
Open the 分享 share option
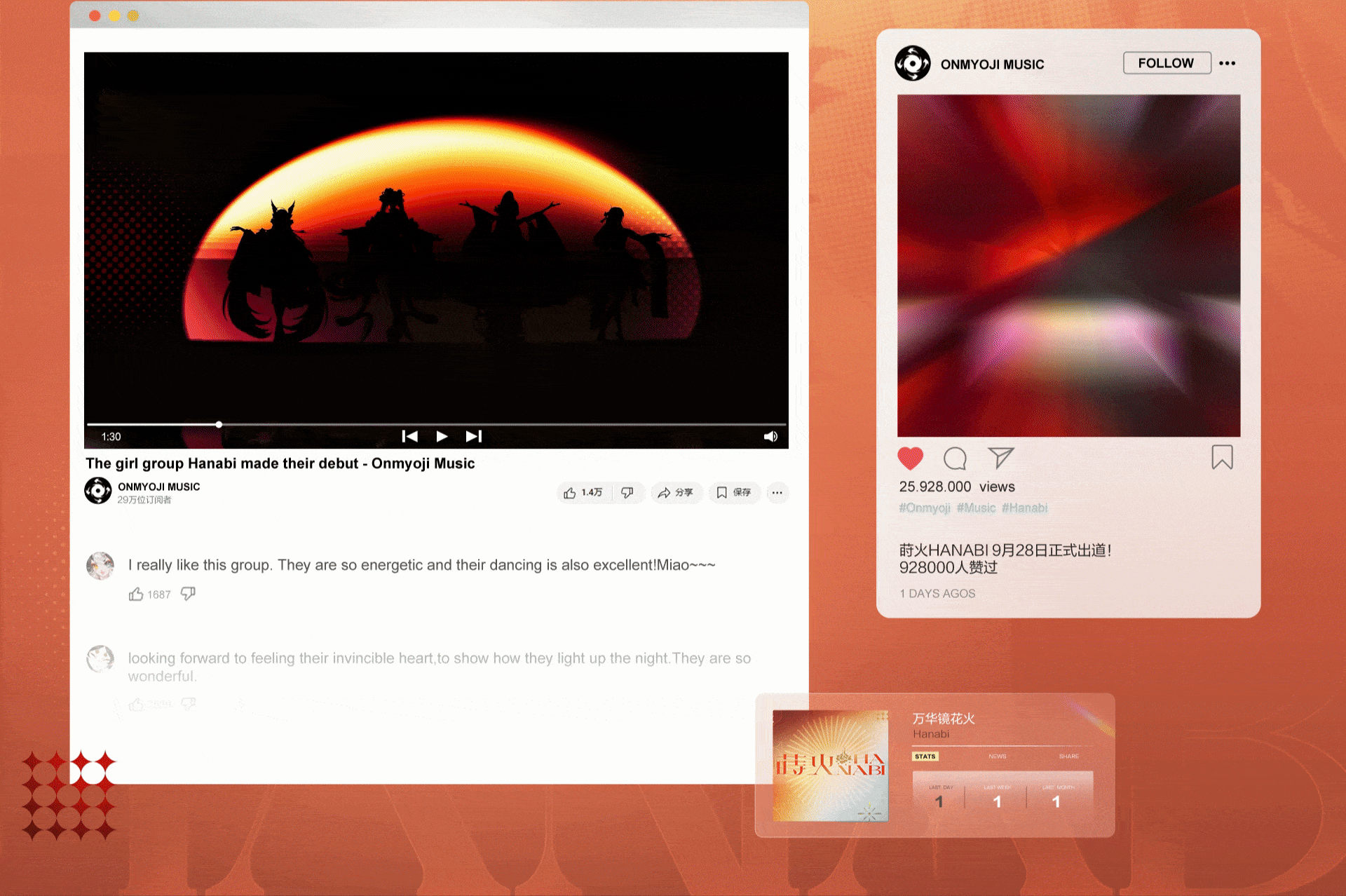coord(675,493)
